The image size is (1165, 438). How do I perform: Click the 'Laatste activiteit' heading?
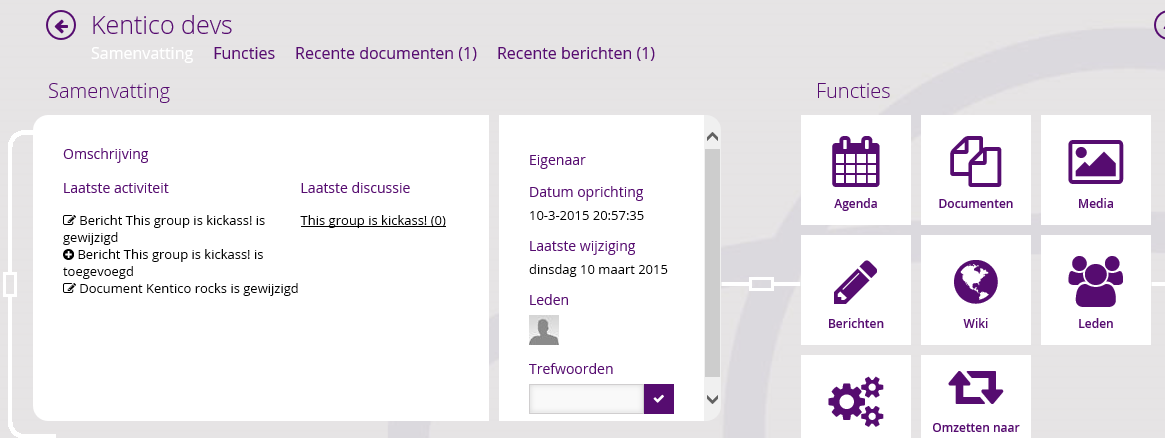pyautogui.click(x=116, y=188)
